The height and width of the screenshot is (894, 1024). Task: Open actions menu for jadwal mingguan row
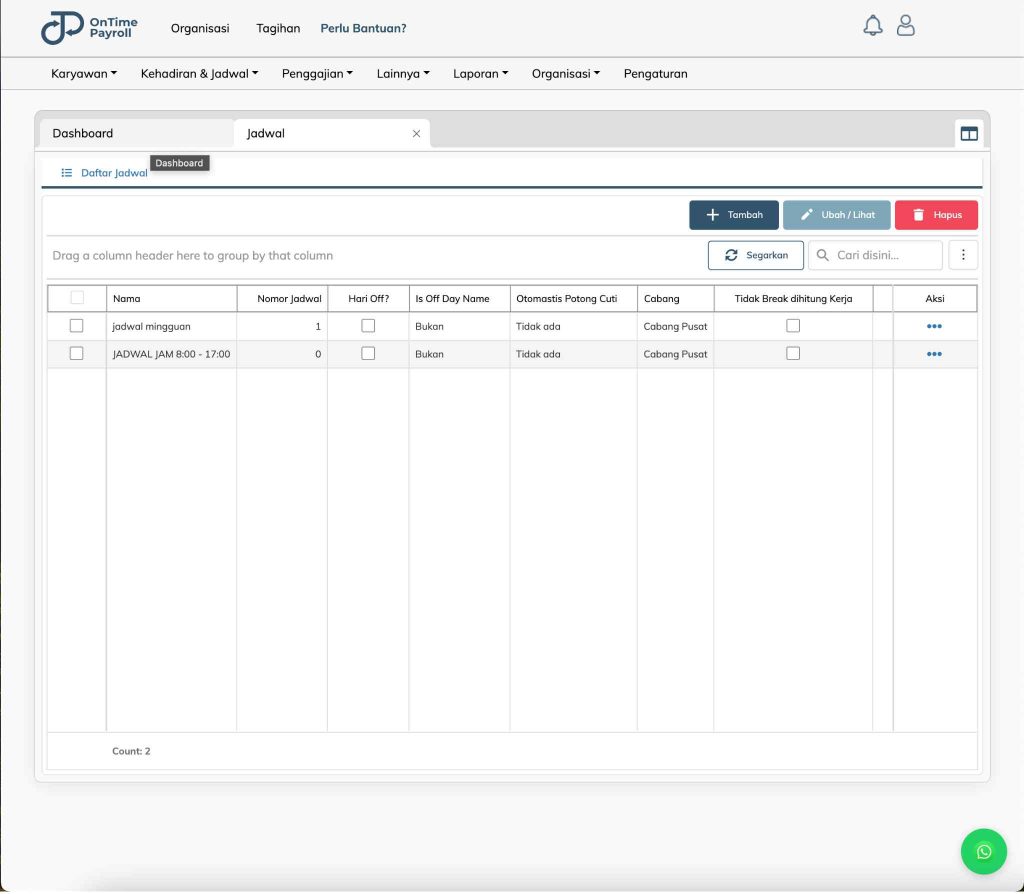click(934, 326)
